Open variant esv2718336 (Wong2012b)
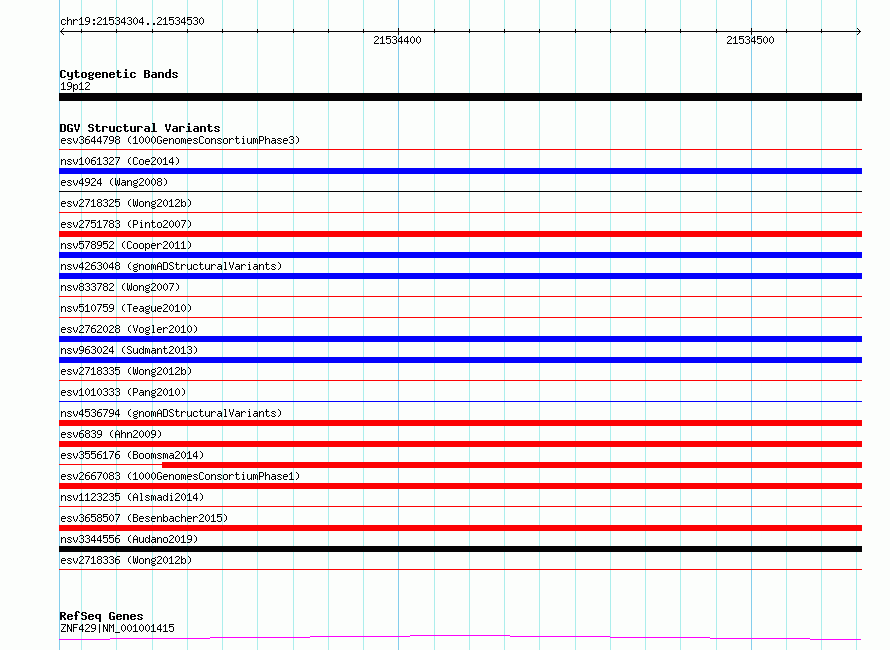The width and height of the screenshot is (890, 650). click(126, 560)
